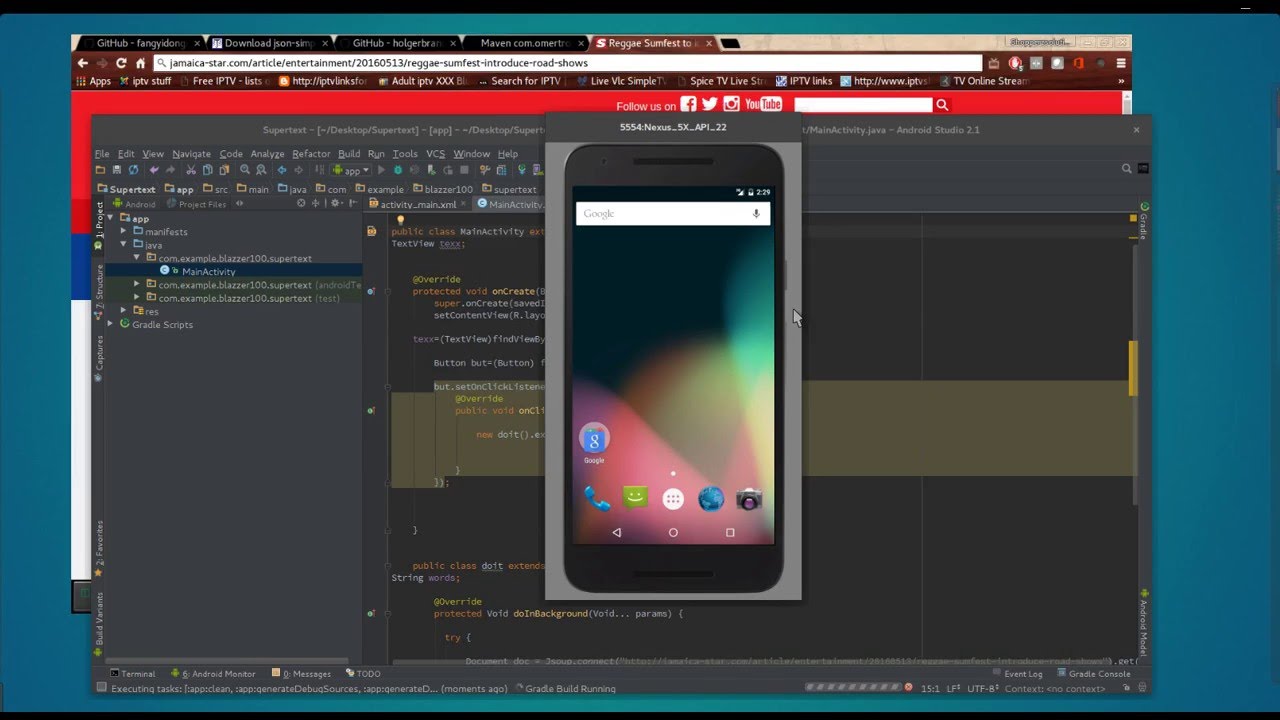Click the Save All toolbar icon
This screenshot has width=1280, height=720.
[x=117, y=170]
